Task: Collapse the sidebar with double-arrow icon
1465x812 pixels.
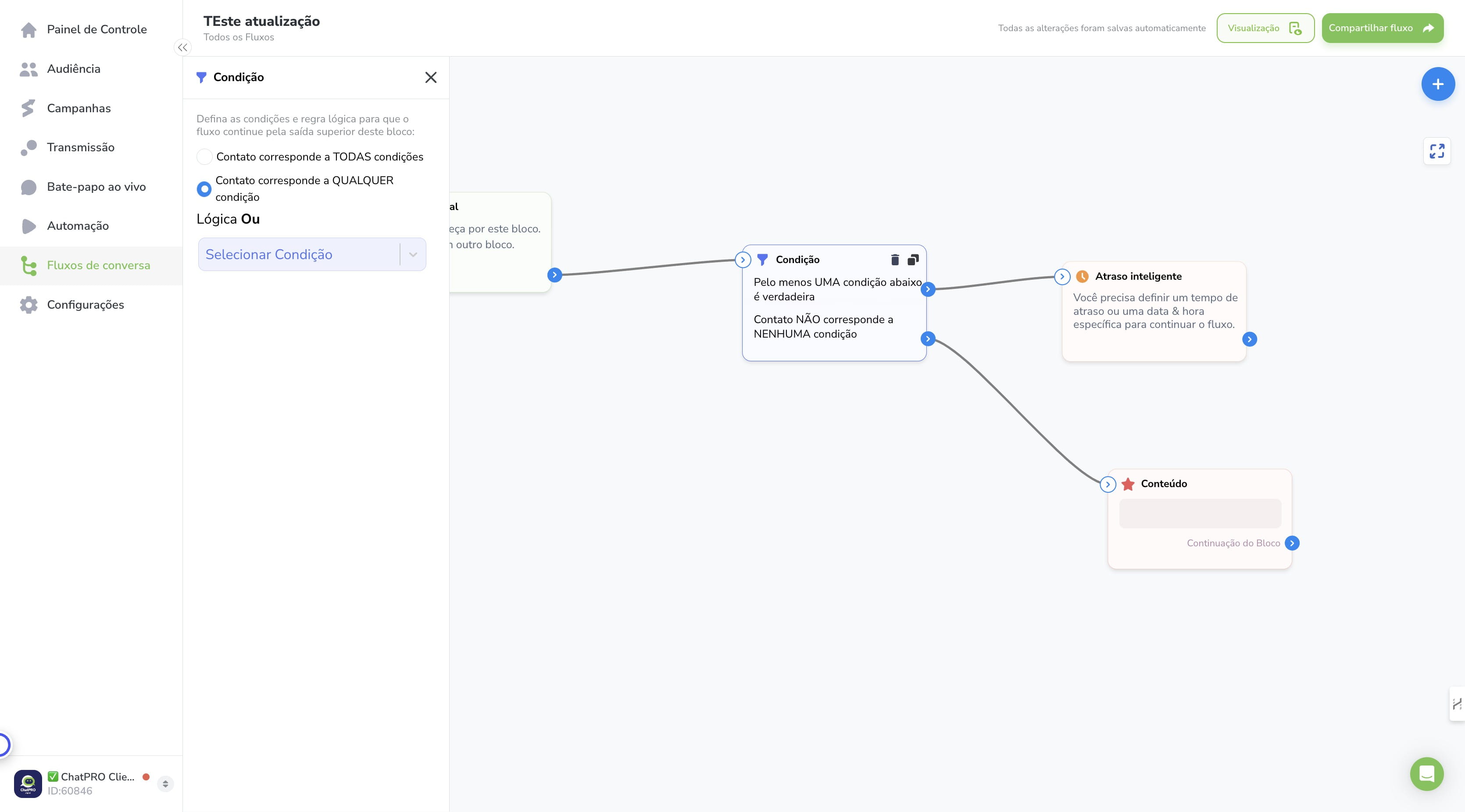Action: tap(182, 48)
